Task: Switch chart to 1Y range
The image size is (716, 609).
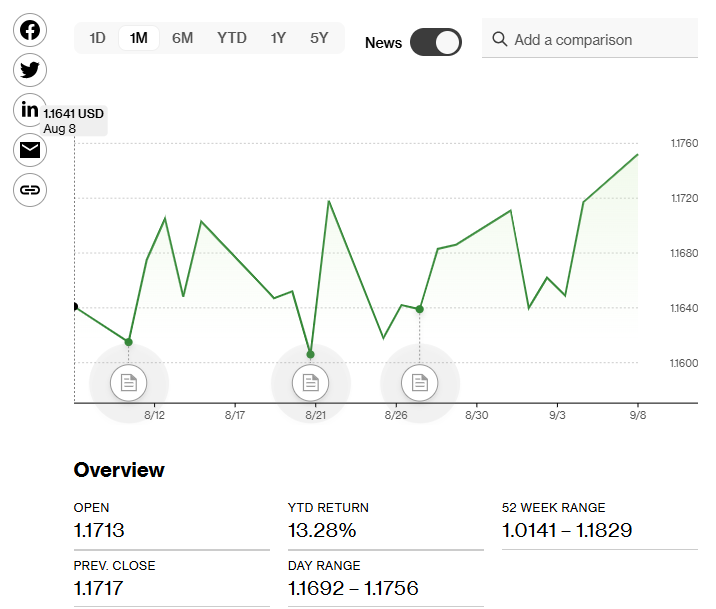Action: click(278, 38)
